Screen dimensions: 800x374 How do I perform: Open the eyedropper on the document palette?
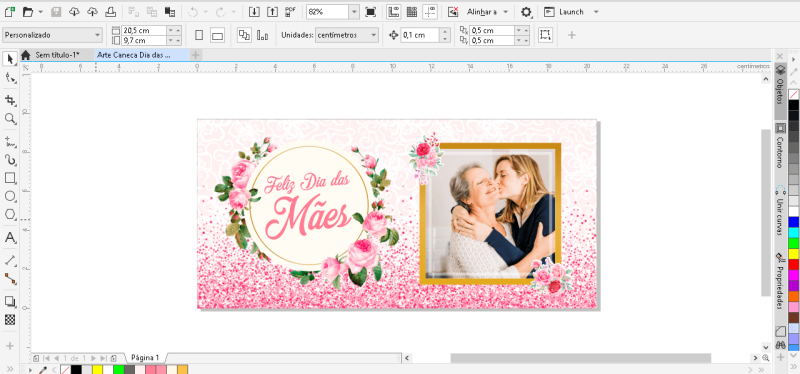click(x=43, y=369)
